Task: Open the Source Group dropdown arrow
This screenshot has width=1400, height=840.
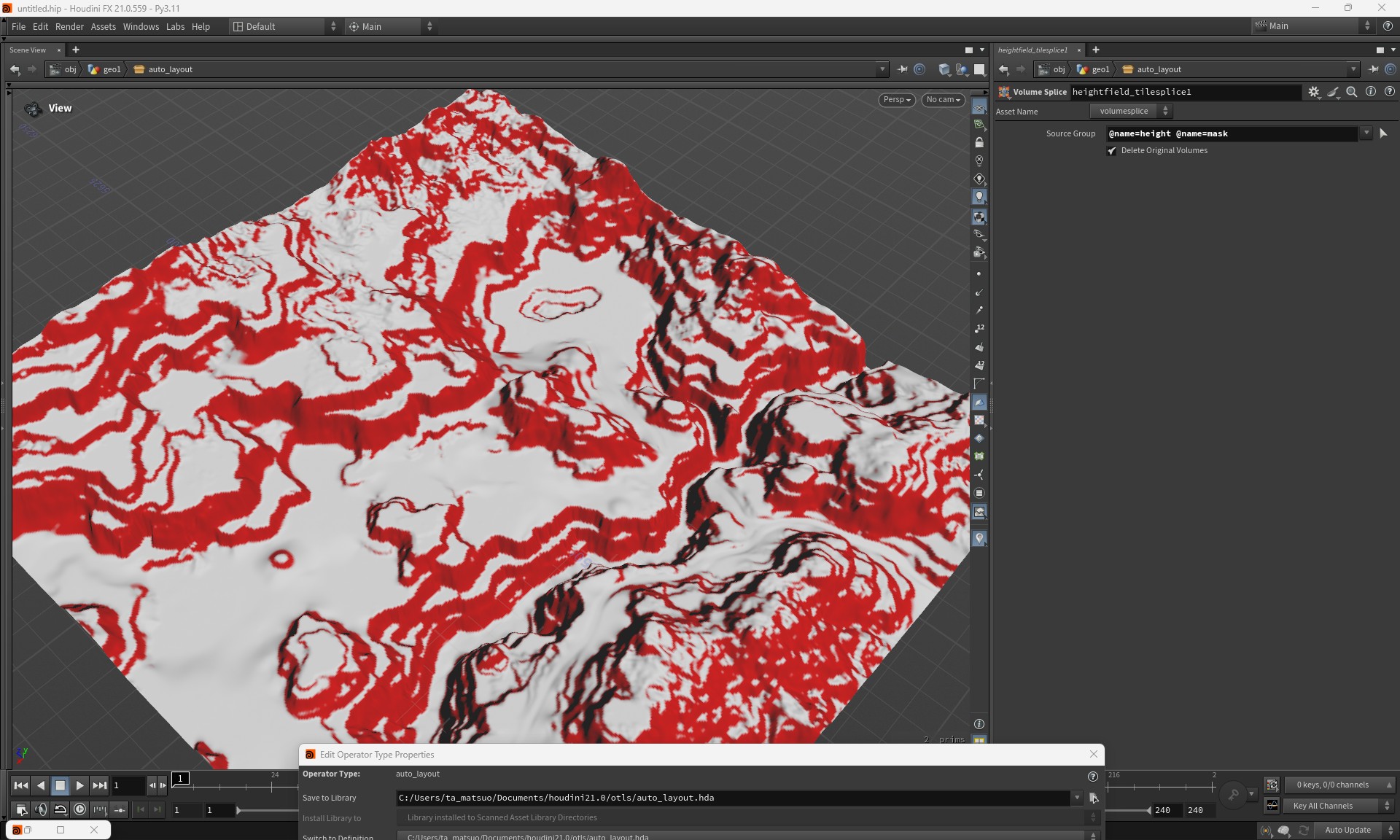Action: click(1366, 133)
